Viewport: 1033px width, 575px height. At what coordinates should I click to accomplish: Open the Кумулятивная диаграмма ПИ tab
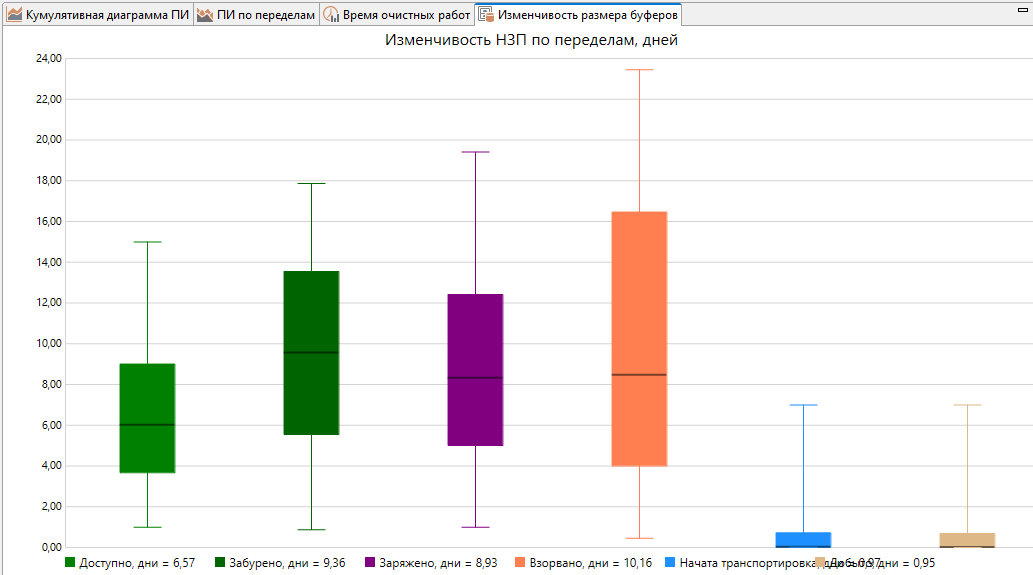[x=99, y=14]
